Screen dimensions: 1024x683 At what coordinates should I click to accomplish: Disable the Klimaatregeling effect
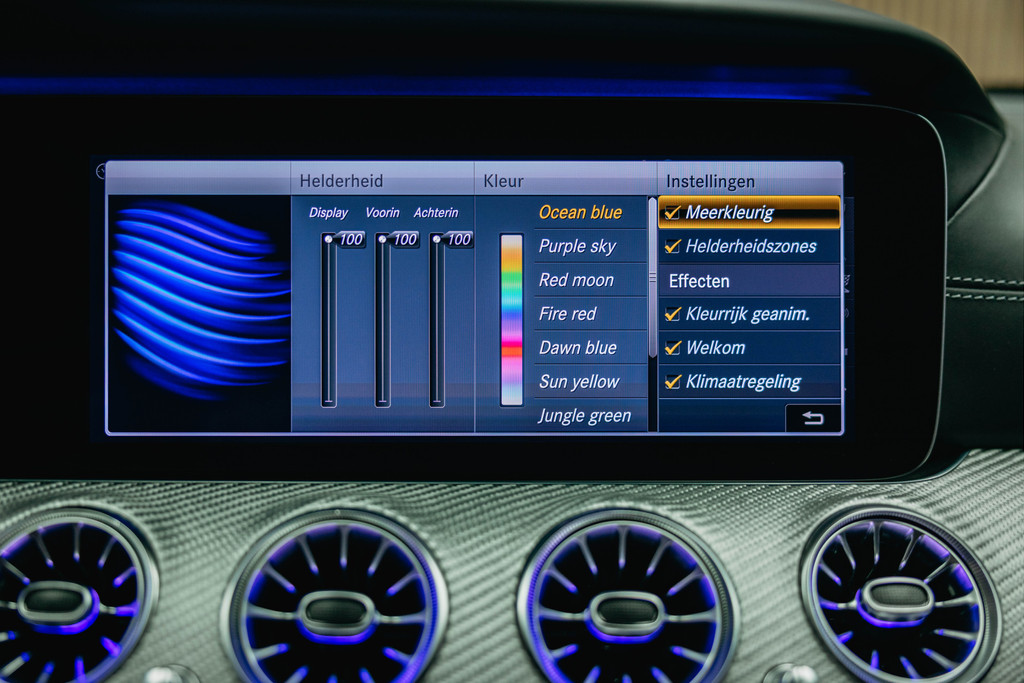[x=673, y=382]
